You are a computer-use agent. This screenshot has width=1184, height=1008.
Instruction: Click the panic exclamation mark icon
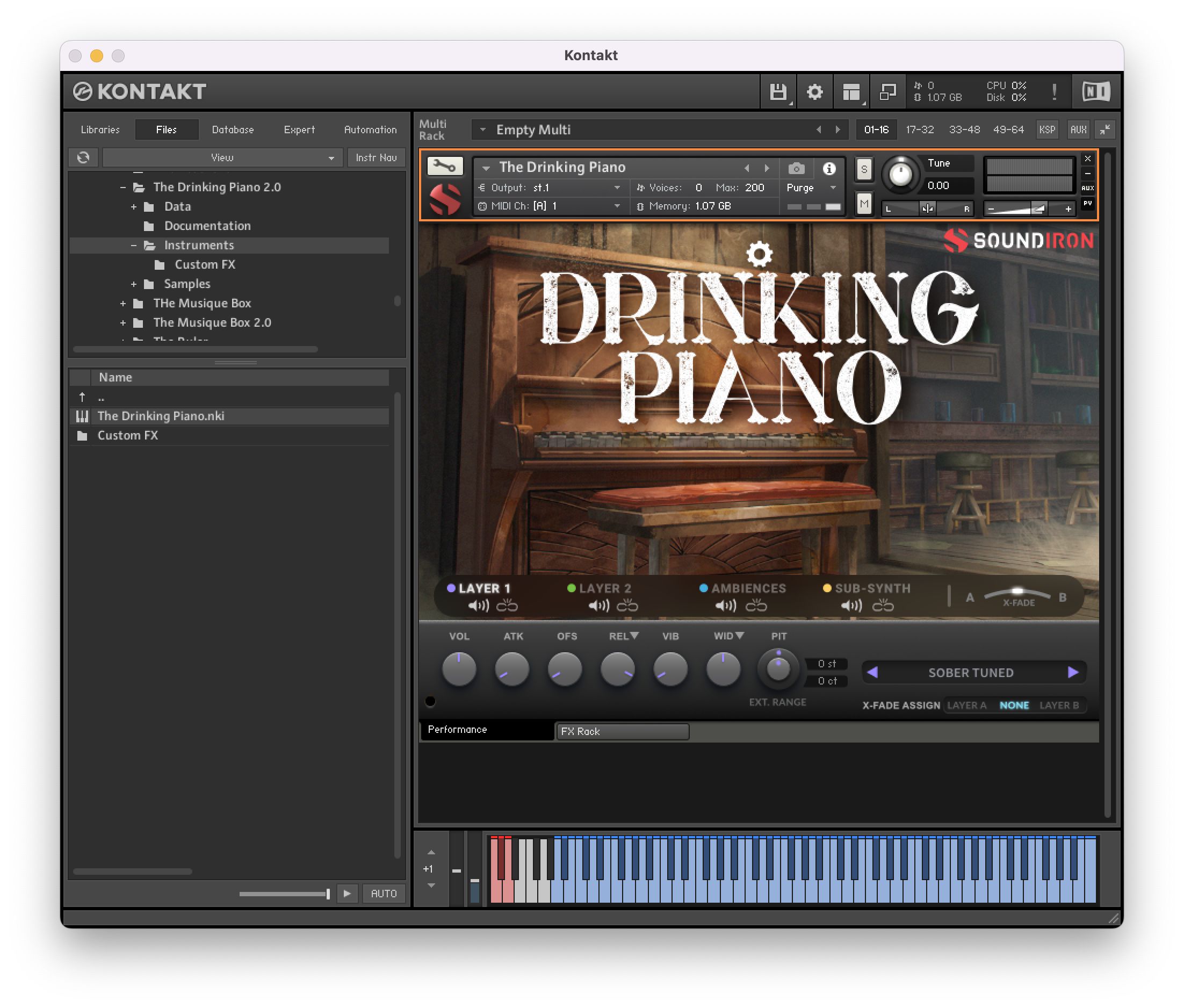tap(1054, 91)
